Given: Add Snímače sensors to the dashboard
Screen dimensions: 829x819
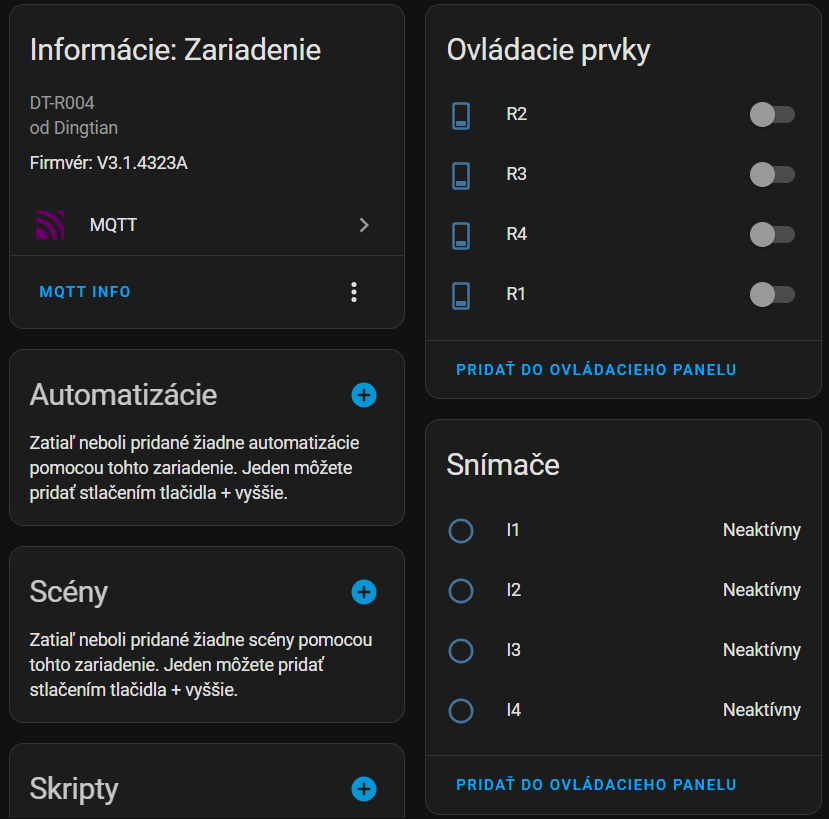Looking at the screenshot, I should (596, 785).
